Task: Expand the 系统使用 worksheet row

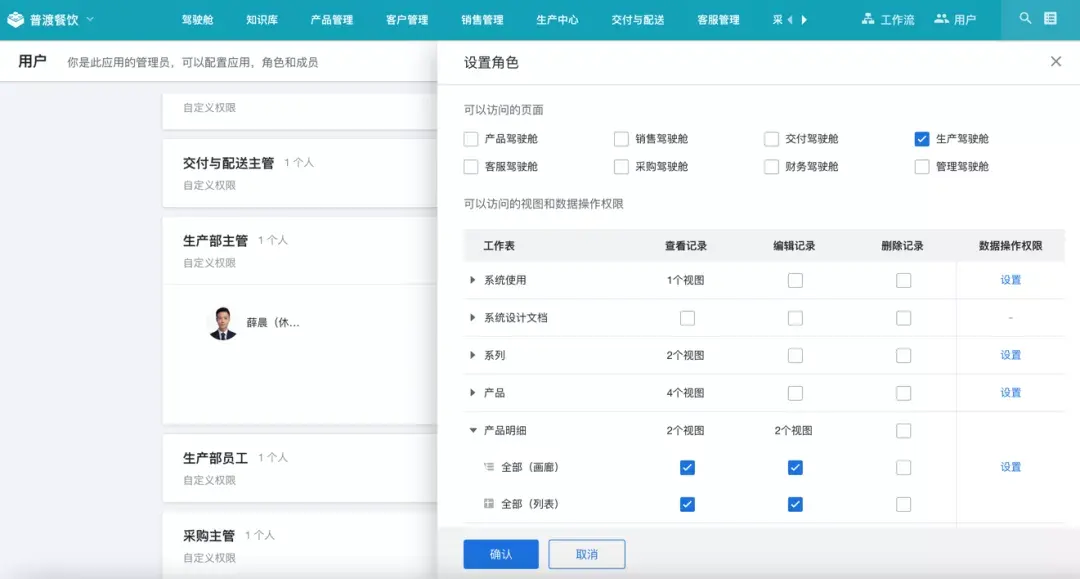Action: coord(472,279)
